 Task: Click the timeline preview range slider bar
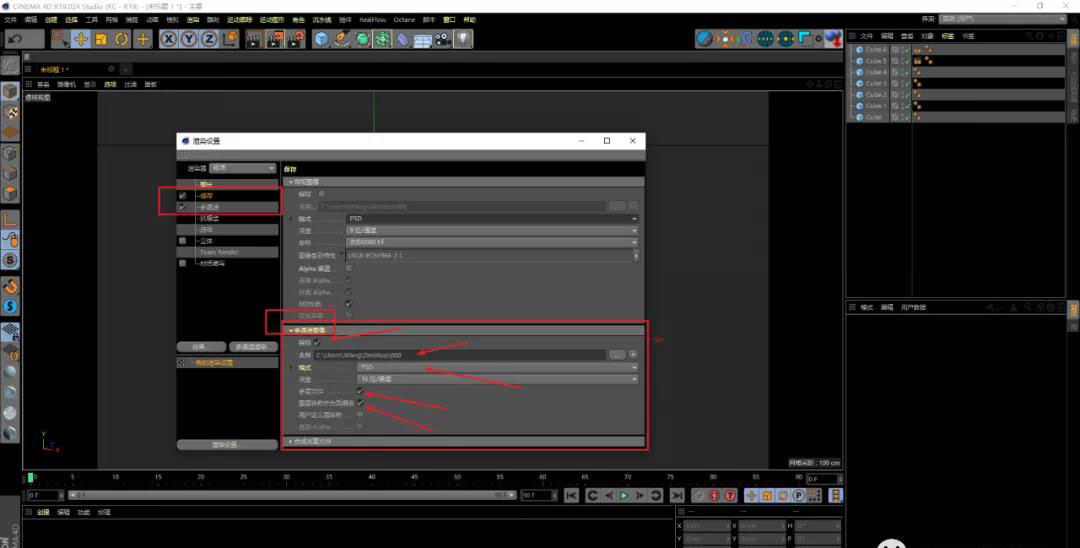click(293, 495)
